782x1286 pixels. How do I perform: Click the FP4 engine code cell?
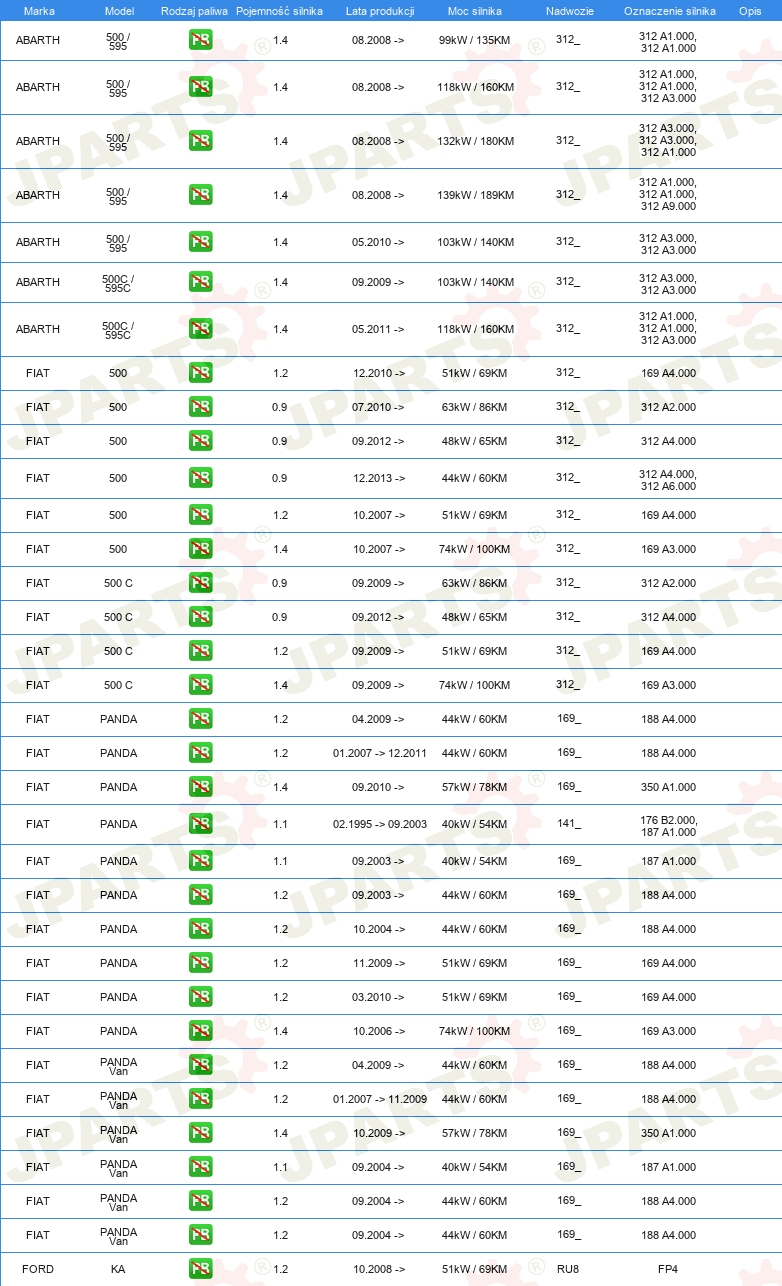click(x=668, y=1269)
